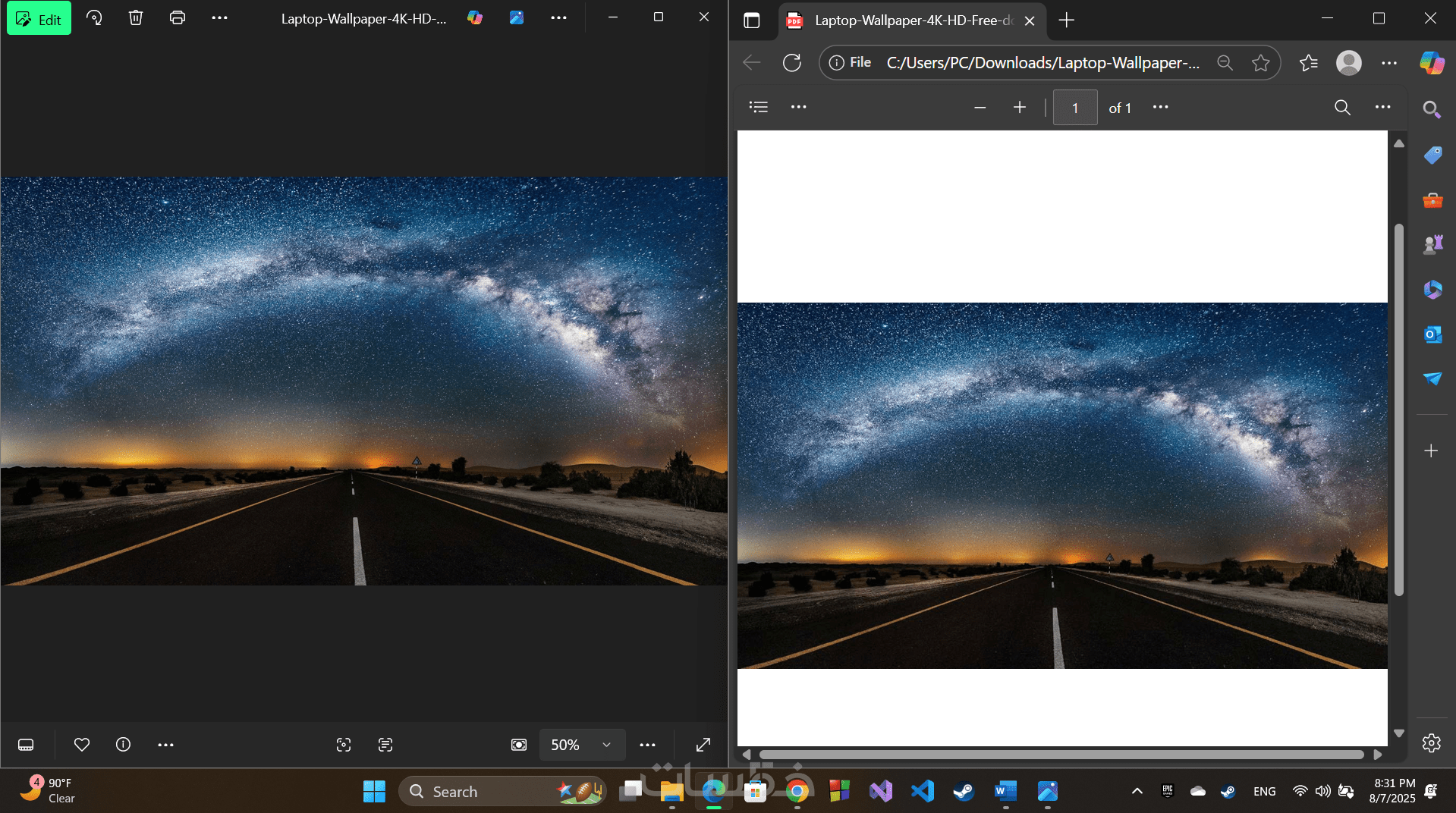Open PDF toolbar right ellipsis menu

pos(1383,107)
